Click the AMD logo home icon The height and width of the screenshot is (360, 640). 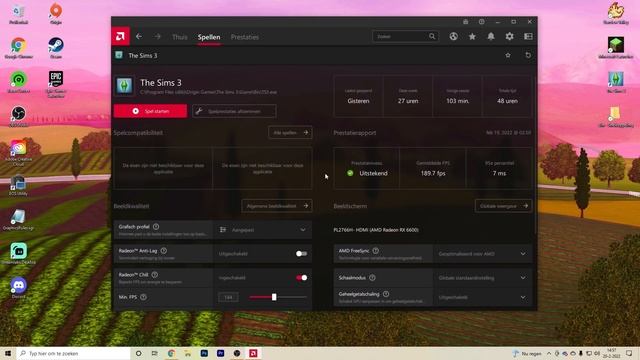pos(121,36)
